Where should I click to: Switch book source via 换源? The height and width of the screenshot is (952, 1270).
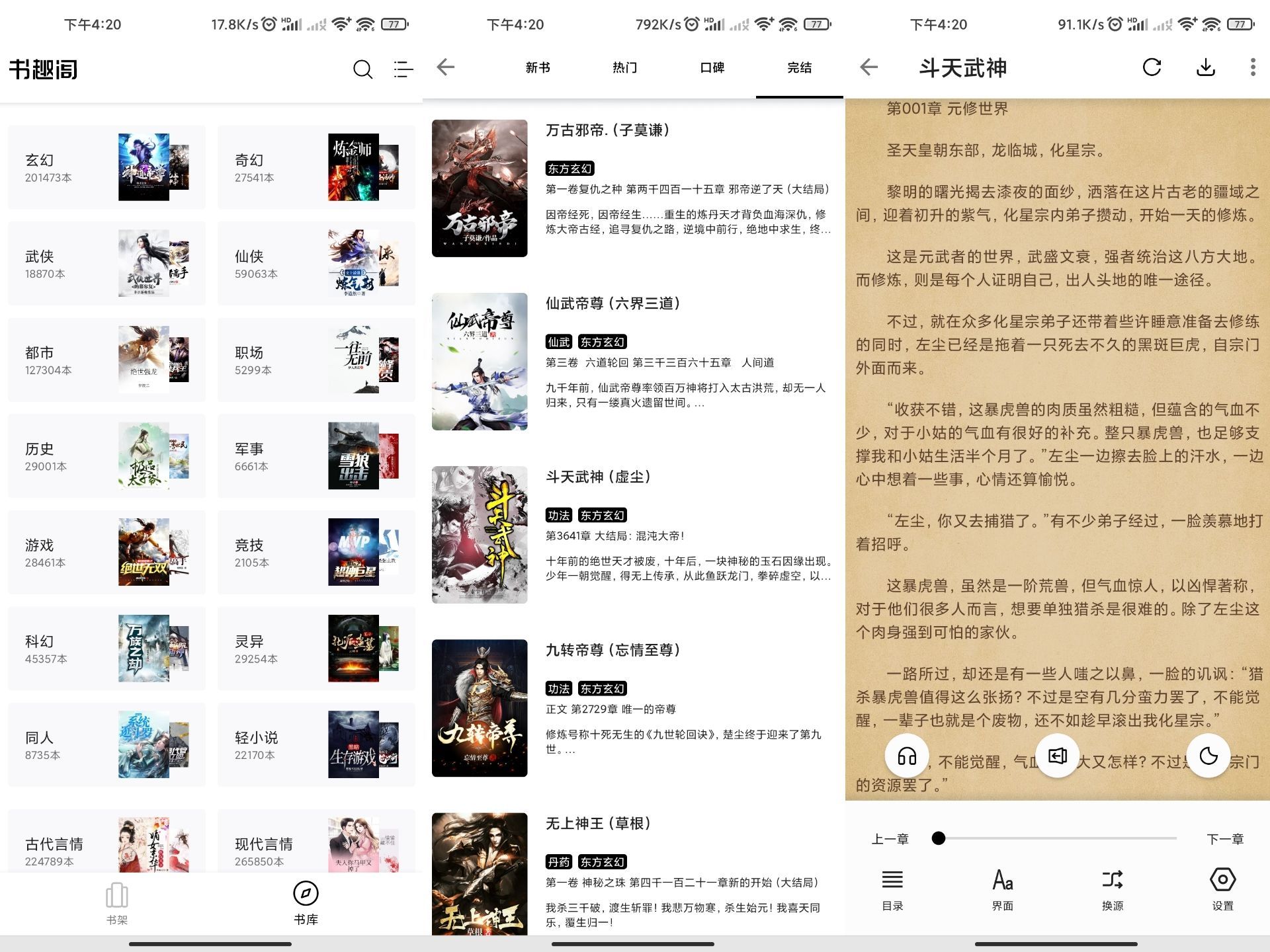click(x=1112, y=889)
